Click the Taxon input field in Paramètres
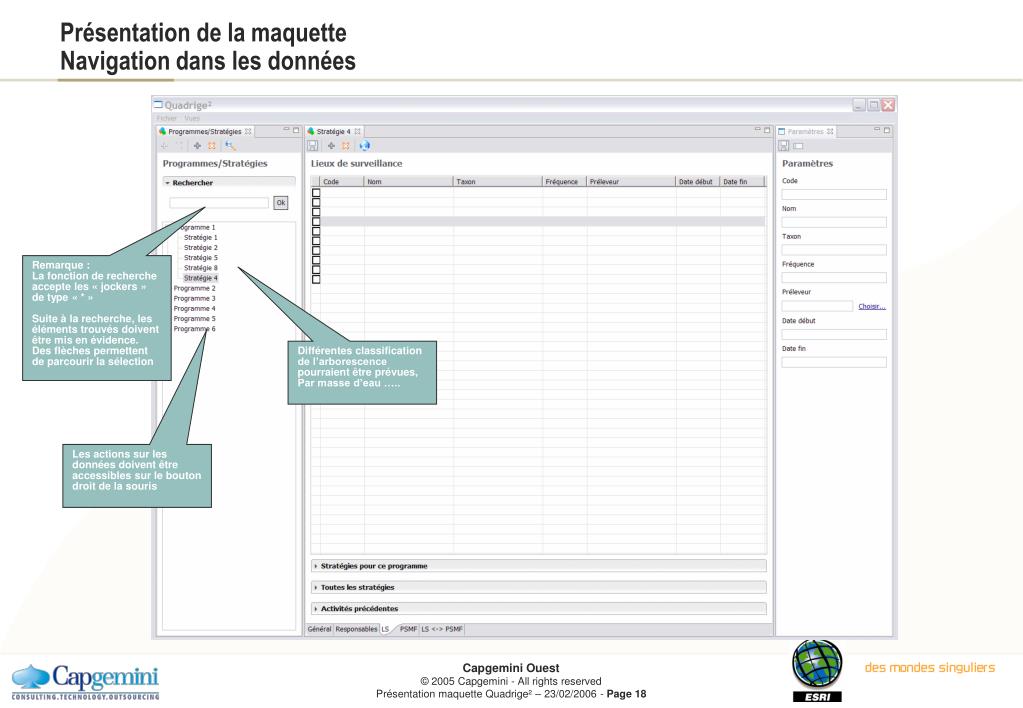This screenshot has width=1023, height=708. [834, 250]
